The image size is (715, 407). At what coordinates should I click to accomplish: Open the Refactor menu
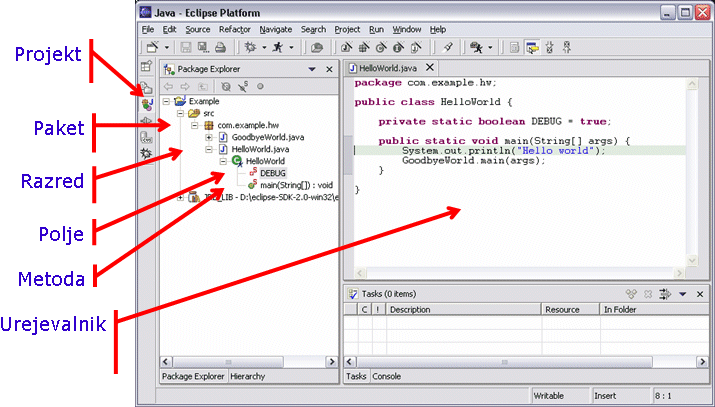click(234, 30)
